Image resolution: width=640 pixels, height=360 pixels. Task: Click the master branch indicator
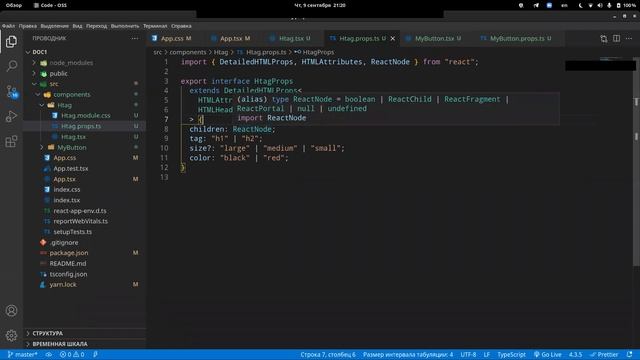23,354
